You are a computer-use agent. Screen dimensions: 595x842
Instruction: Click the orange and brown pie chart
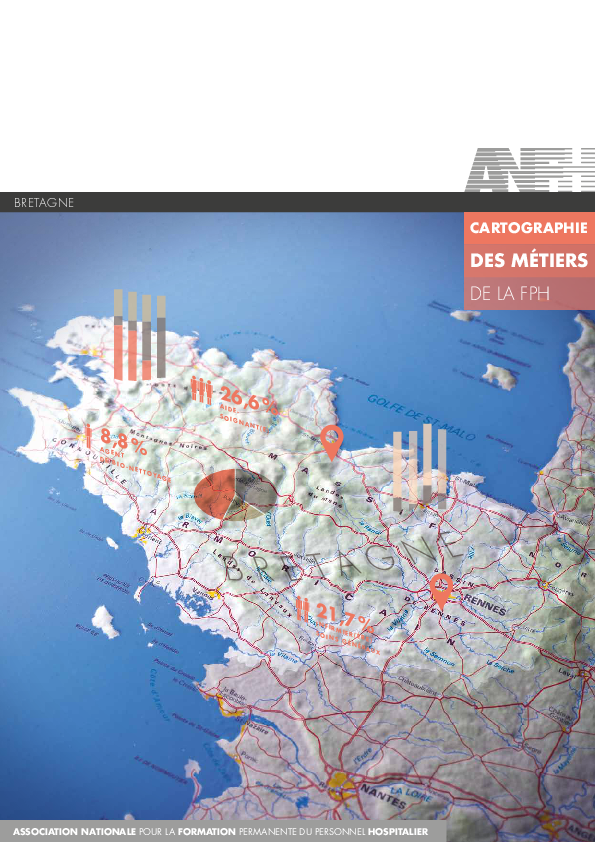point(235,495)
